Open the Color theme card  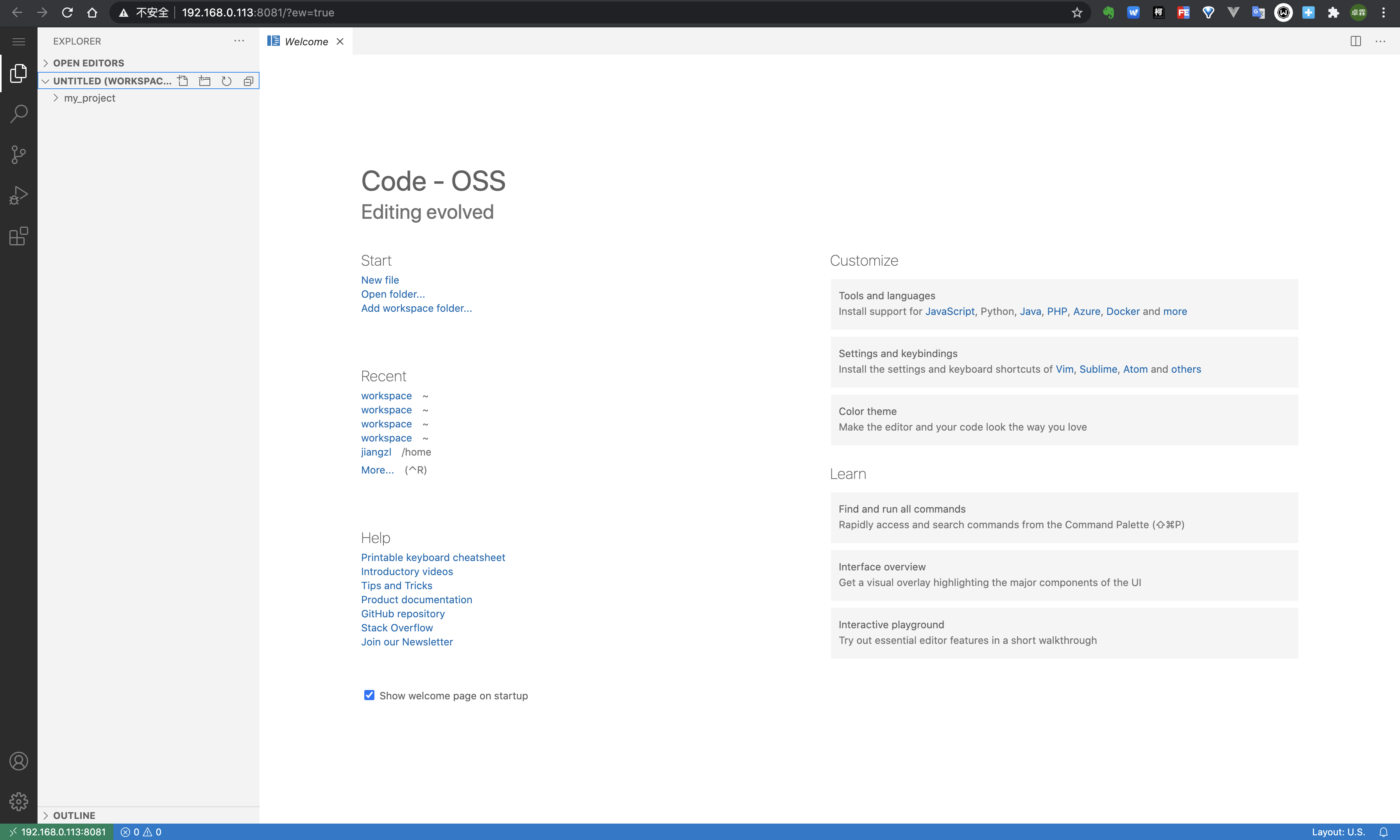pyautogui.click(x=1064, y=420)
